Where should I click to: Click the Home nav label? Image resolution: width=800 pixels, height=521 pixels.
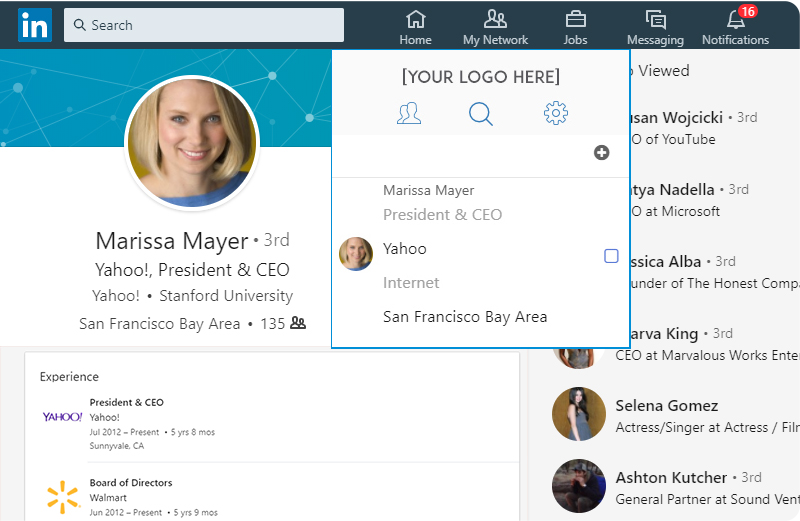415,40
